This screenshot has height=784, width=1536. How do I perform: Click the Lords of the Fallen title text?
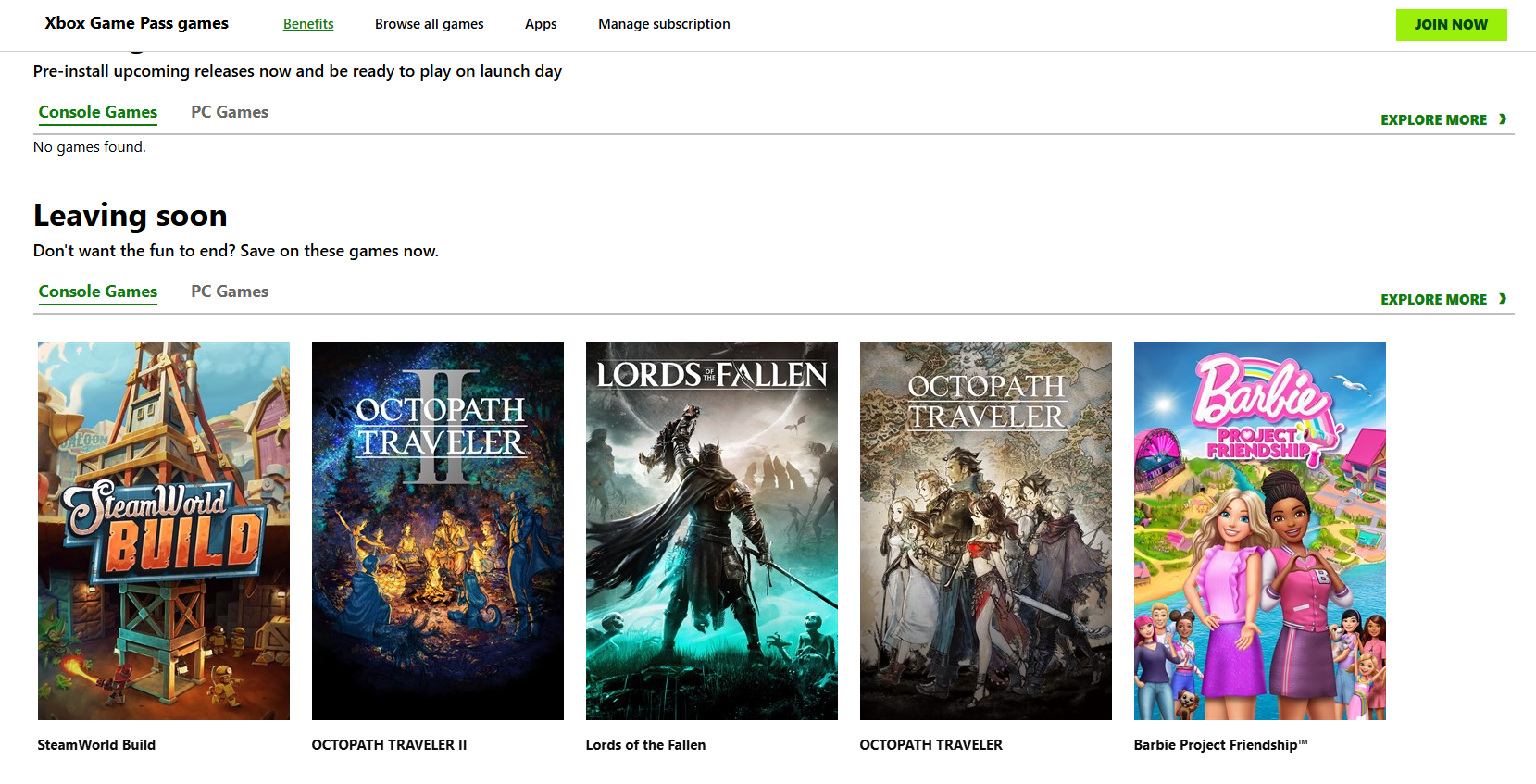[x=645, y=745]
